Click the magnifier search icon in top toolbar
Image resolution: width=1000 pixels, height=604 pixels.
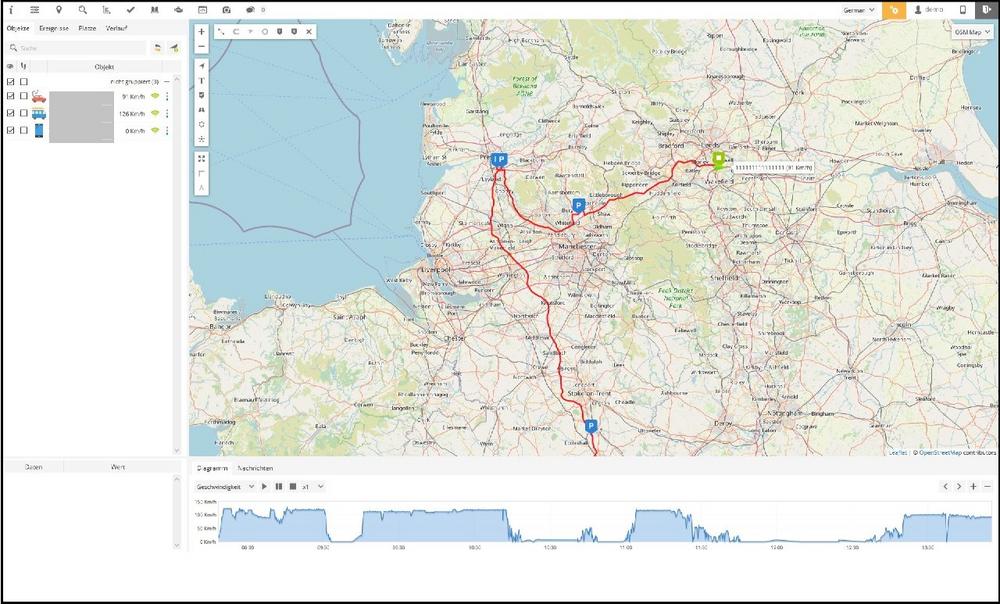pos(83,9)
